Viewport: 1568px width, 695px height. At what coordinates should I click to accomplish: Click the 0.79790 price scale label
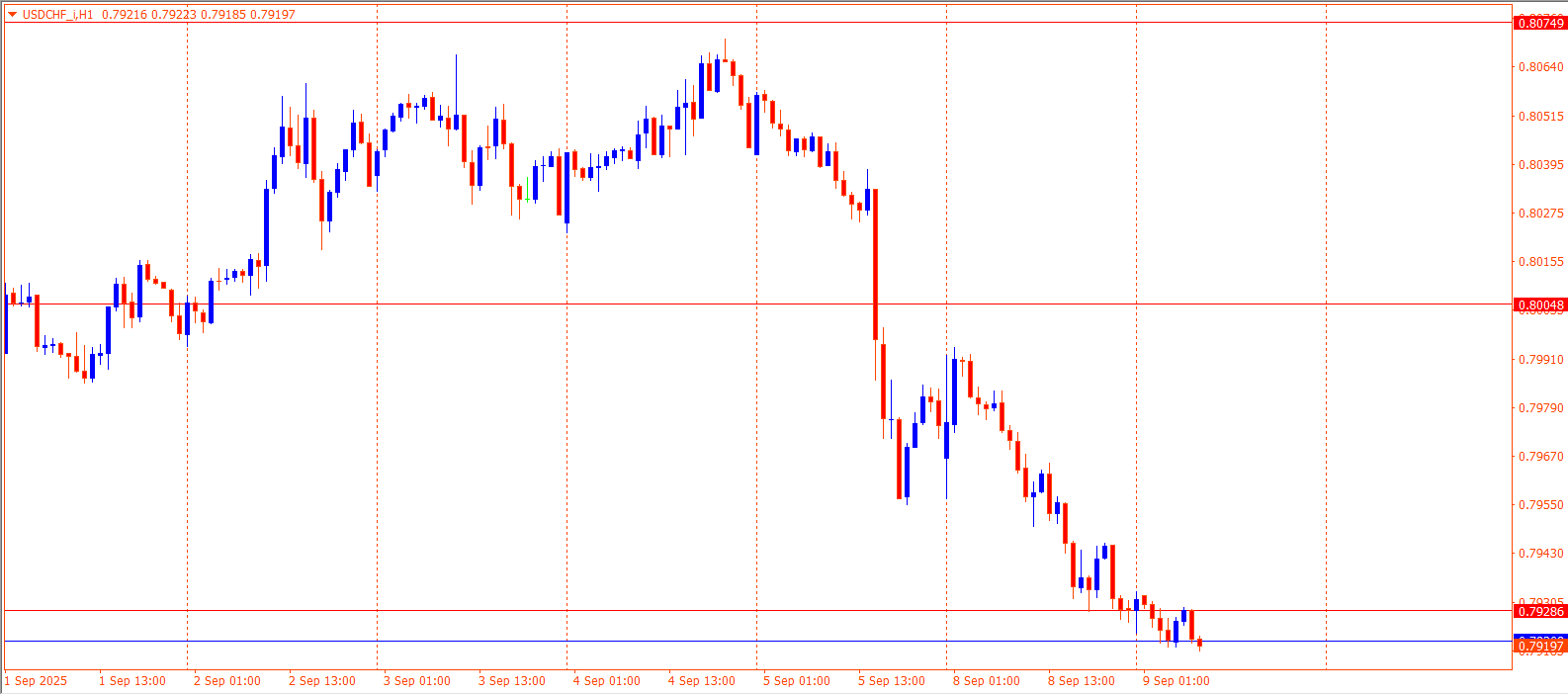click(1541, 407)
